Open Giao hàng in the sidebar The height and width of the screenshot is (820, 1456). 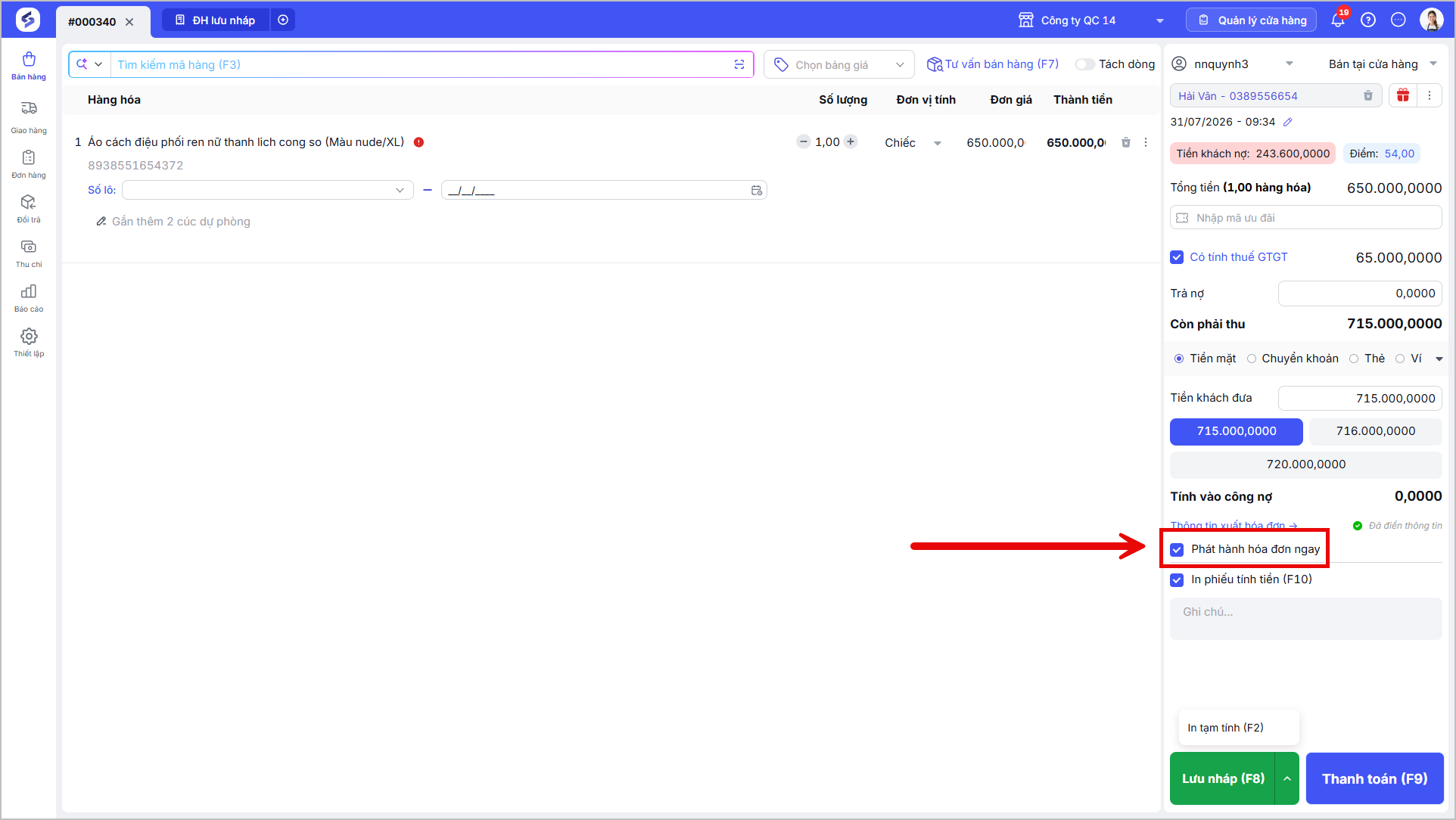pyautogui.click(x=29, y=117)
